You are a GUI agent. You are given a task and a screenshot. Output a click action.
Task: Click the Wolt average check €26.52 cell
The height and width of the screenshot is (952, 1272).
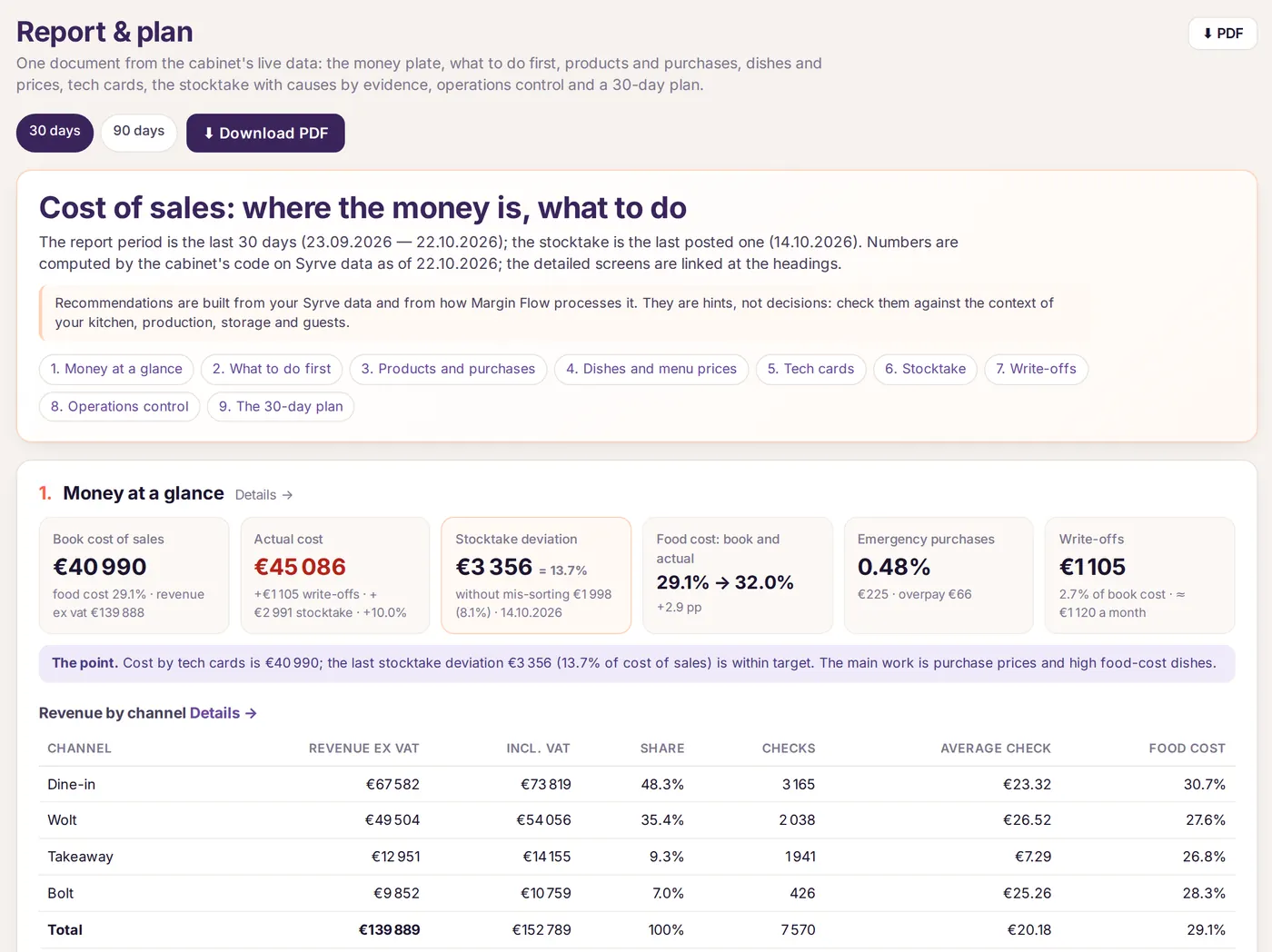[x=1027, y=820]
